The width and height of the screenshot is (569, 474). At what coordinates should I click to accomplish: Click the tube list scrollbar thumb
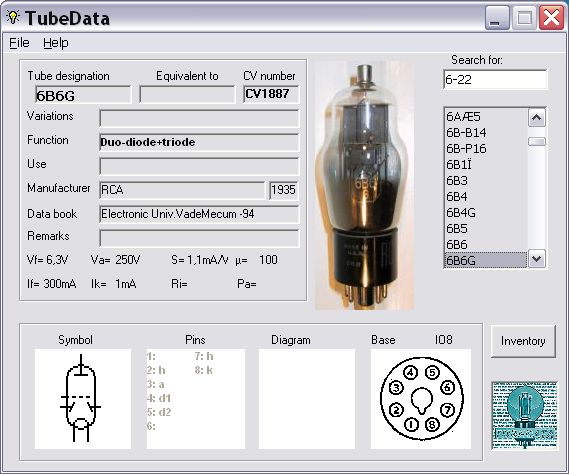(537, 142)
